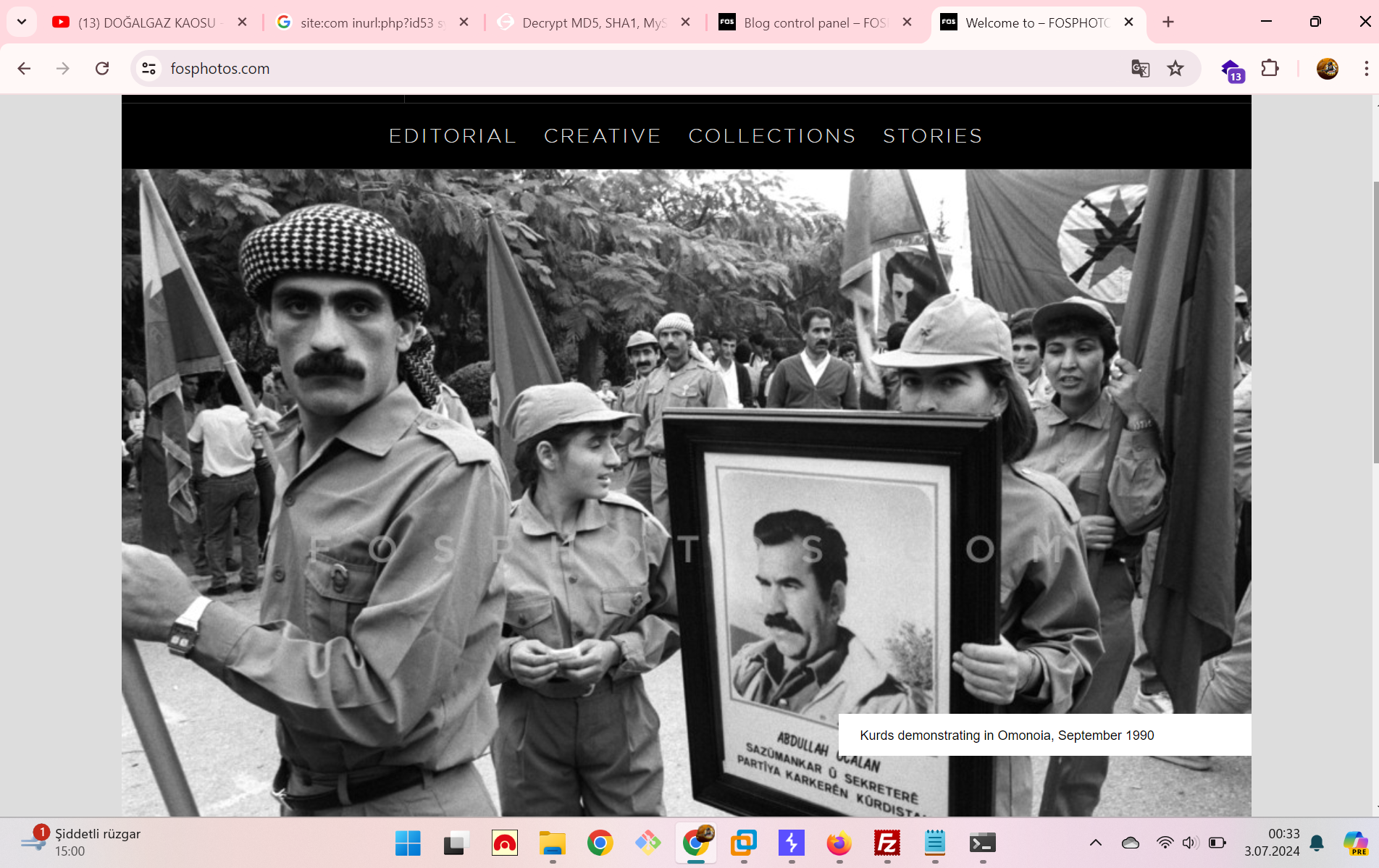
Task: Open notifications bell icon
Action: (1317, 843)
